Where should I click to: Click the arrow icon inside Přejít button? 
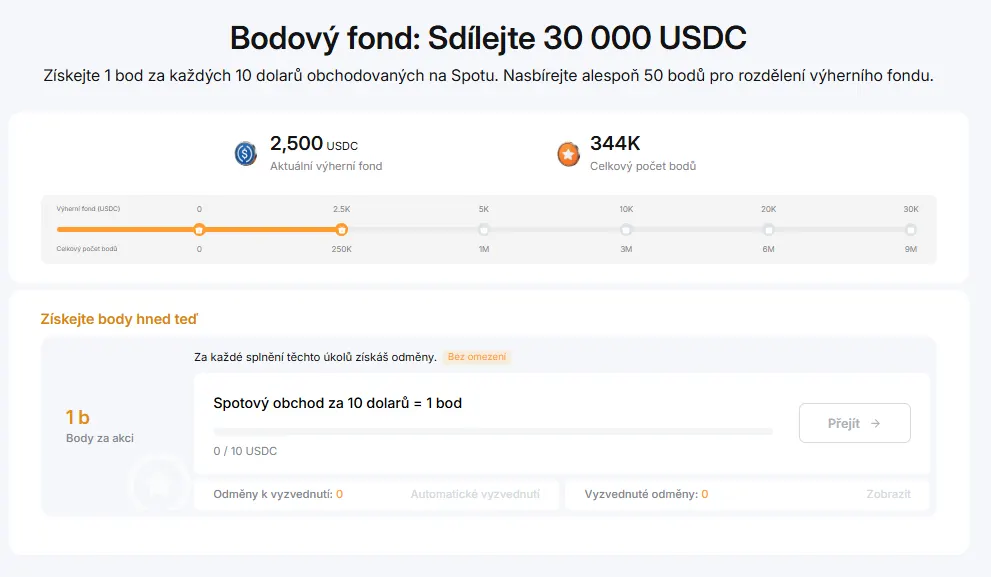pos(875,423)
